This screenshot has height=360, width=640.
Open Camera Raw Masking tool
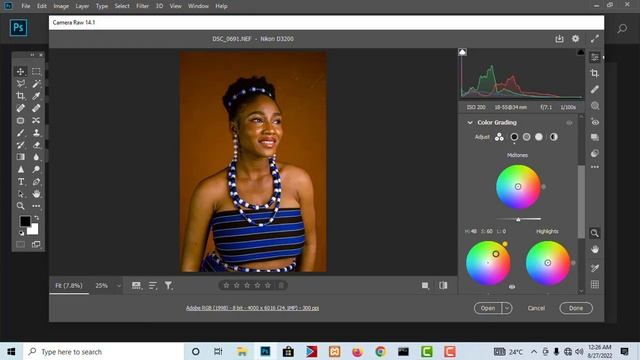595,106
